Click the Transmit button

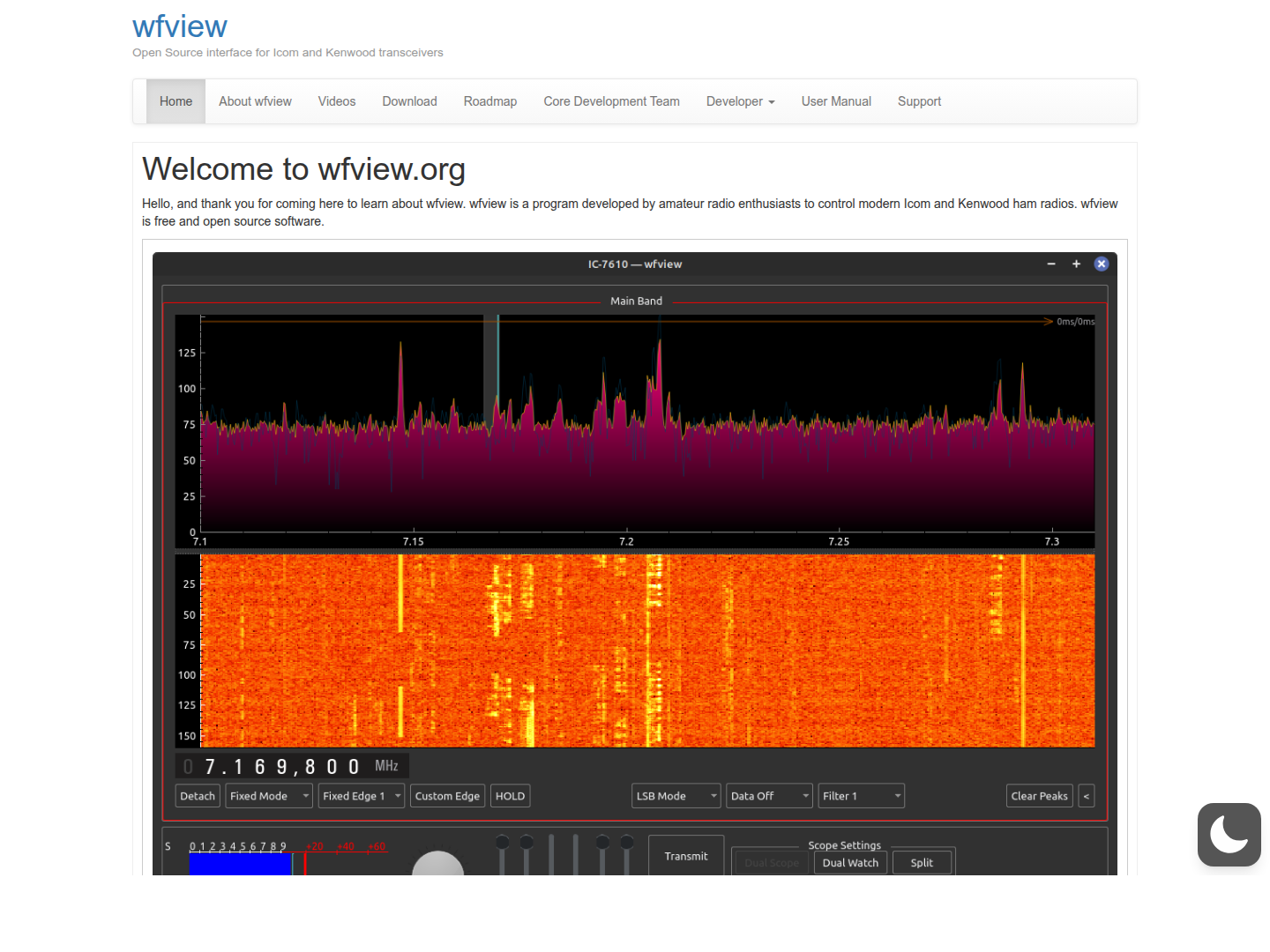click(x=686, y=855)
